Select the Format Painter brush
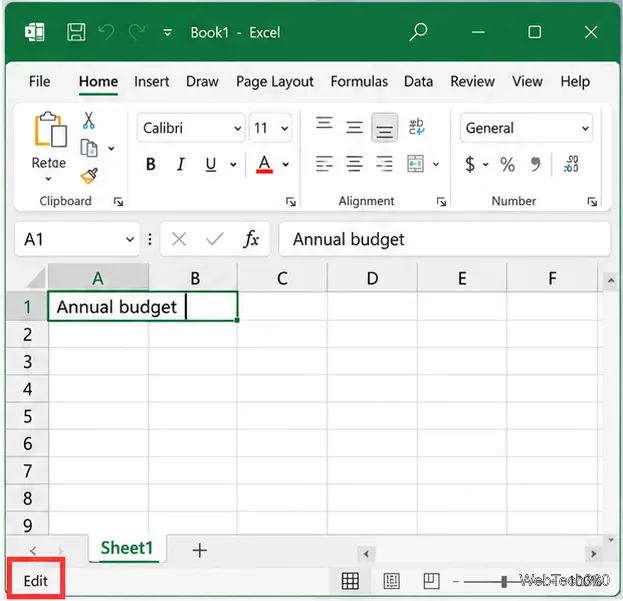This screenshot has width=623, height=601. pyautogui.click(x=89, y=176)
